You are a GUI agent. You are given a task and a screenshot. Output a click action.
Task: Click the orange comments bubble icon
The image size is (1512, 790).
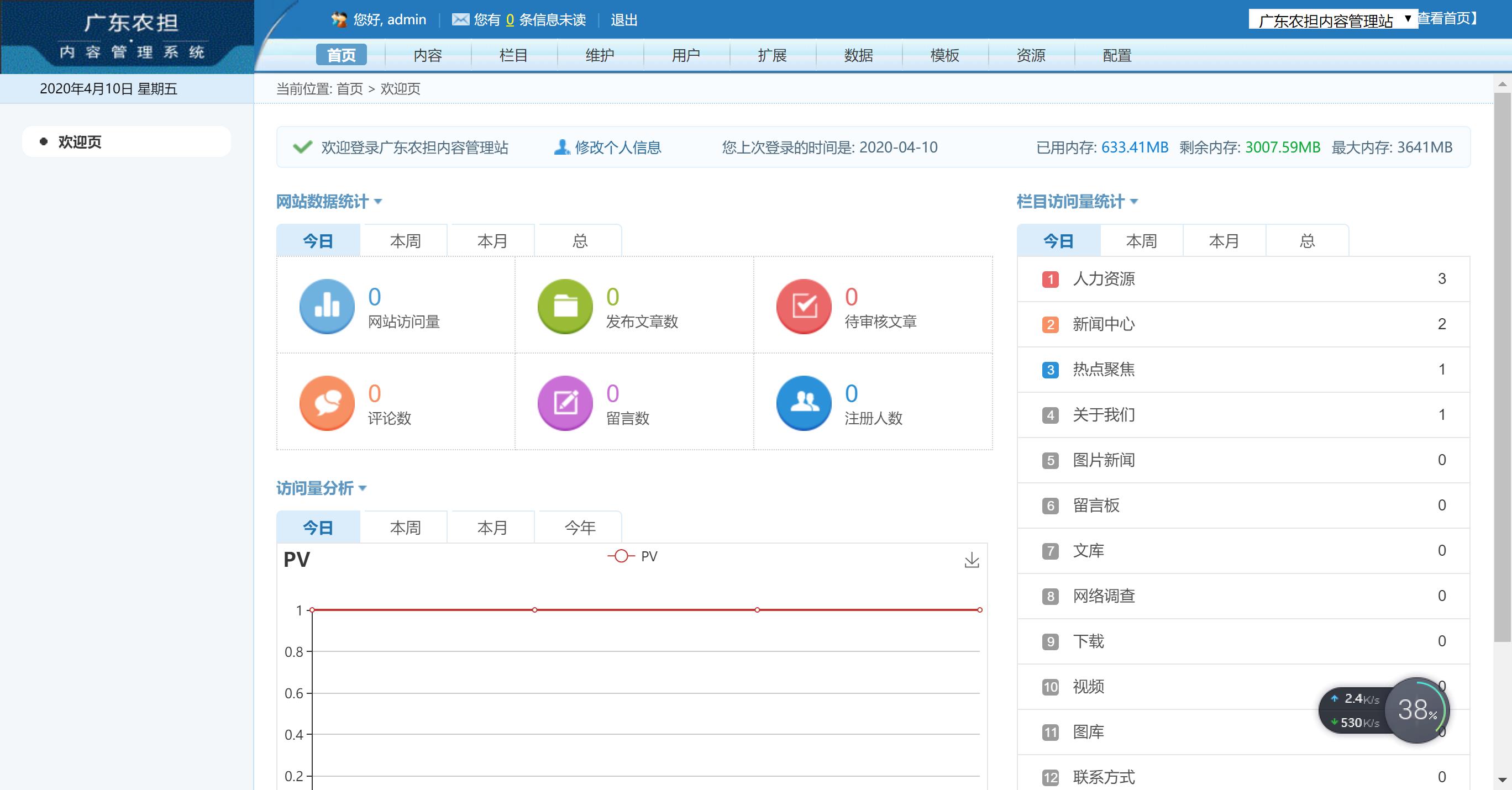tap(327, 403)
